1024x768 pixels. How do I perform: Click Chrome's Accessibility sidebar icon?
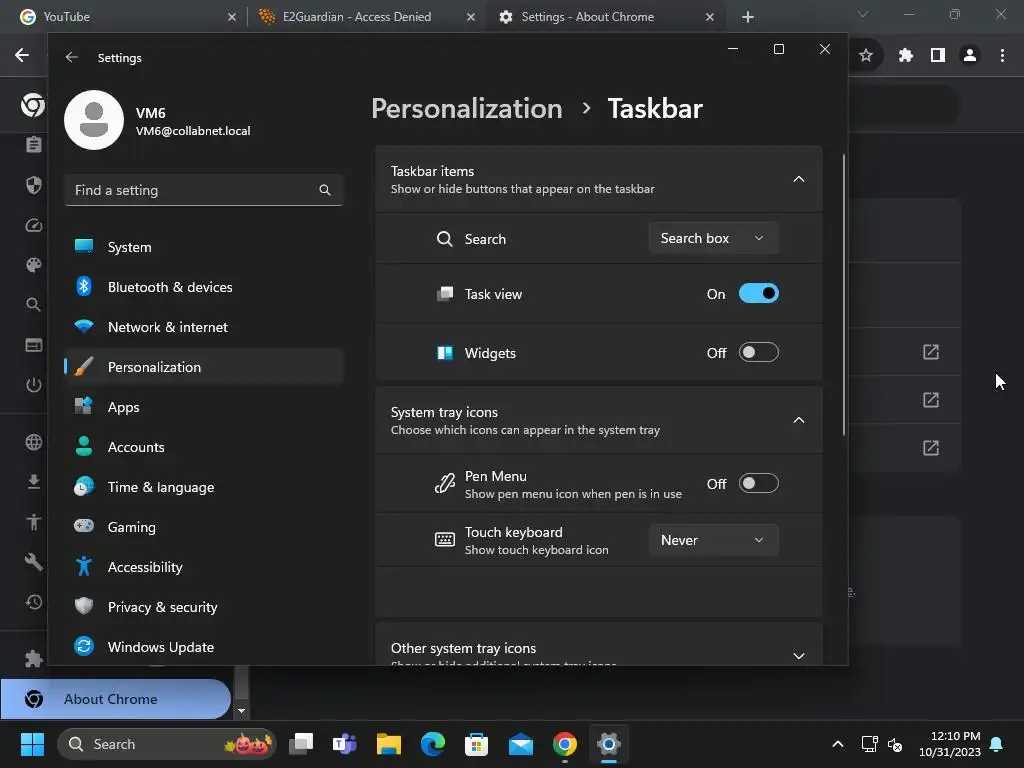pos(33,522)
